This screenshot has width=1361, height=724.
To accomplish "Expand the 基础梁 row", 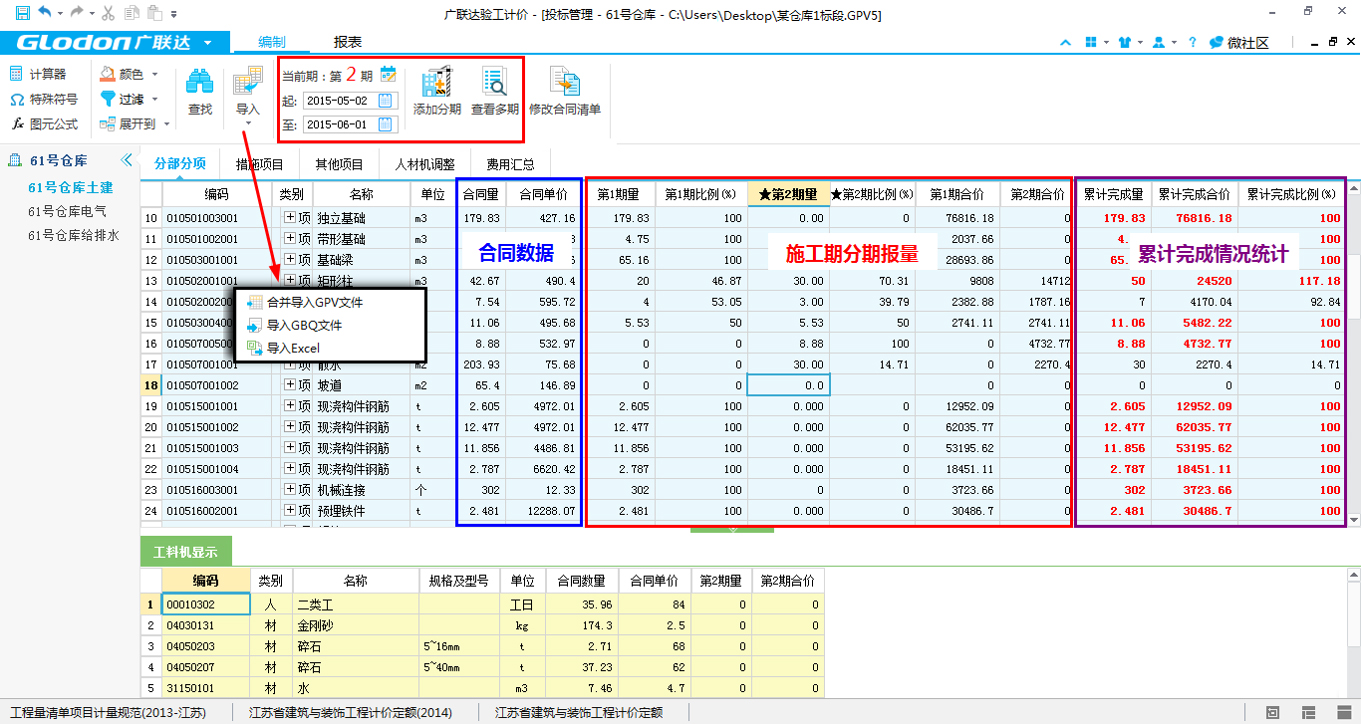I will point(291,260).
